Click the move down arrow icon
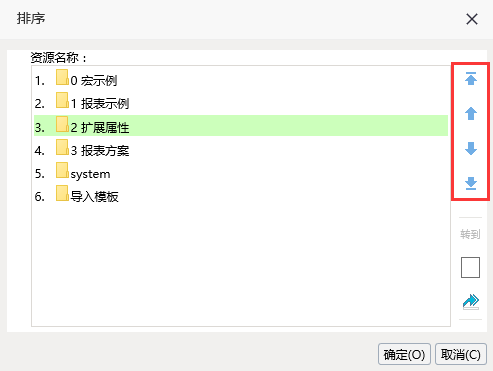 tap(471, 149)
